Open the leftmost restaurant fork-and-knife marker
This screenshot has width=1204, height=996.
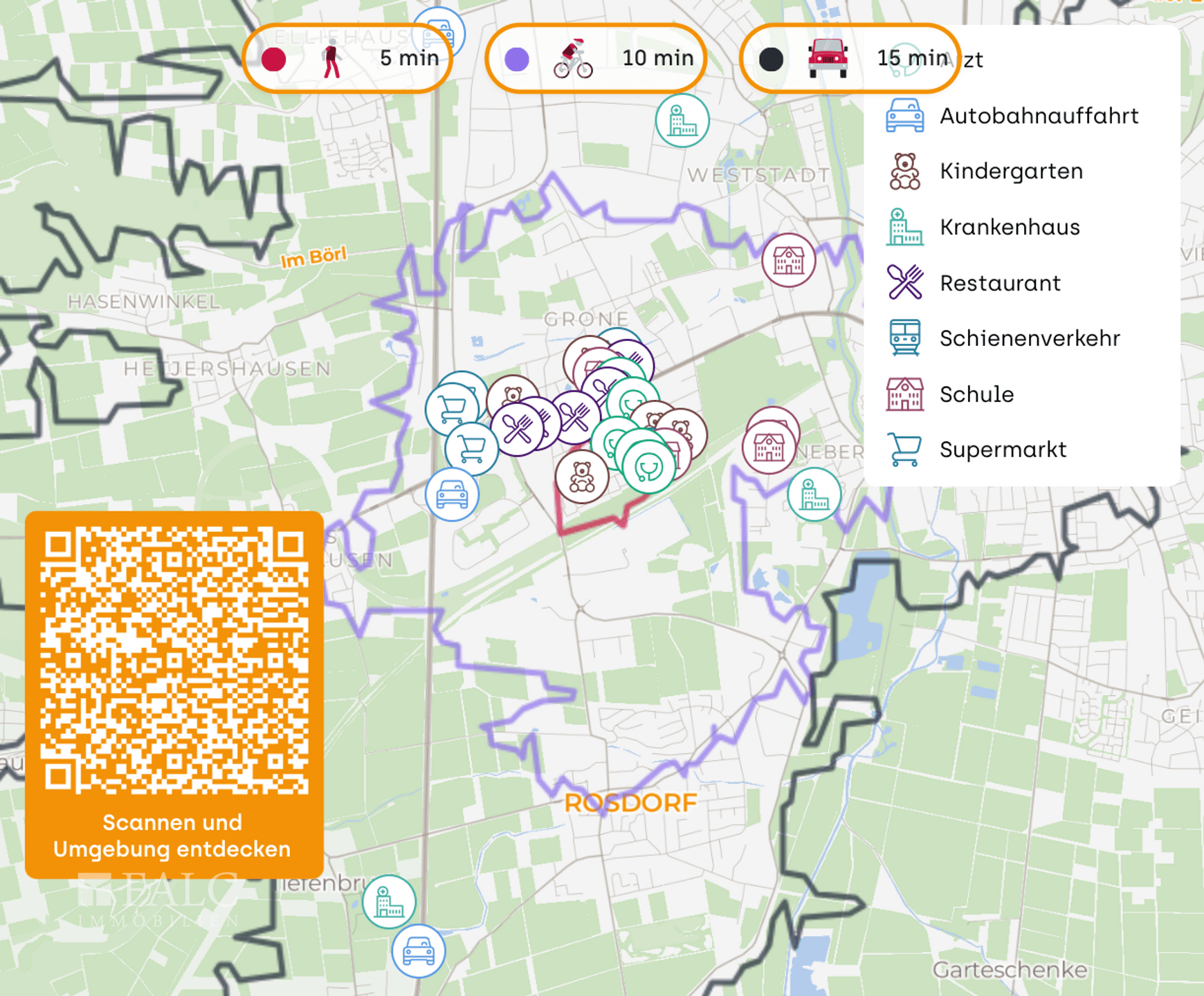click(x=517, y=429)
